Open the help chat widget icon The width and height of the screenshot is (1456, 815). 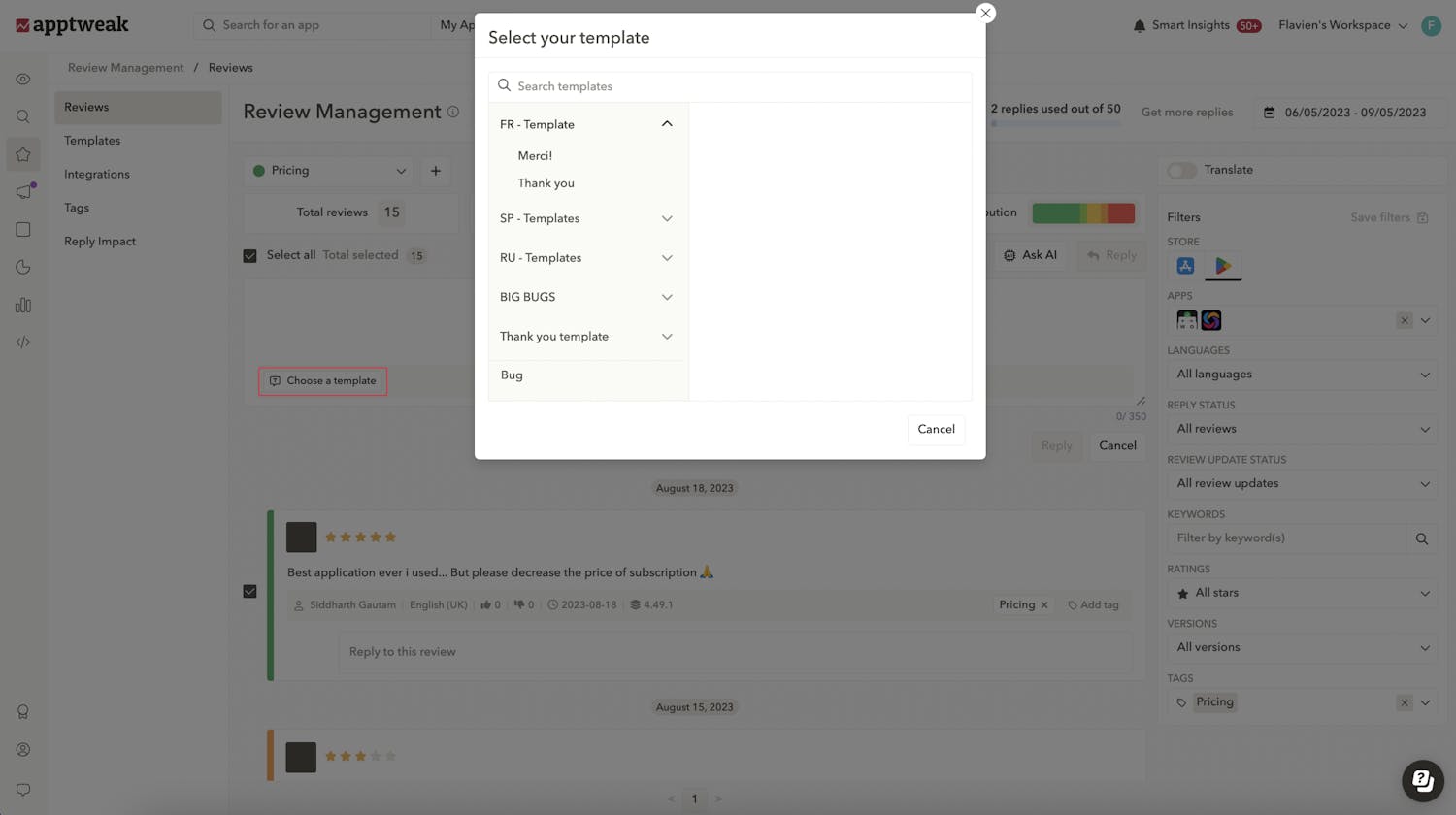coord(1422,780)
